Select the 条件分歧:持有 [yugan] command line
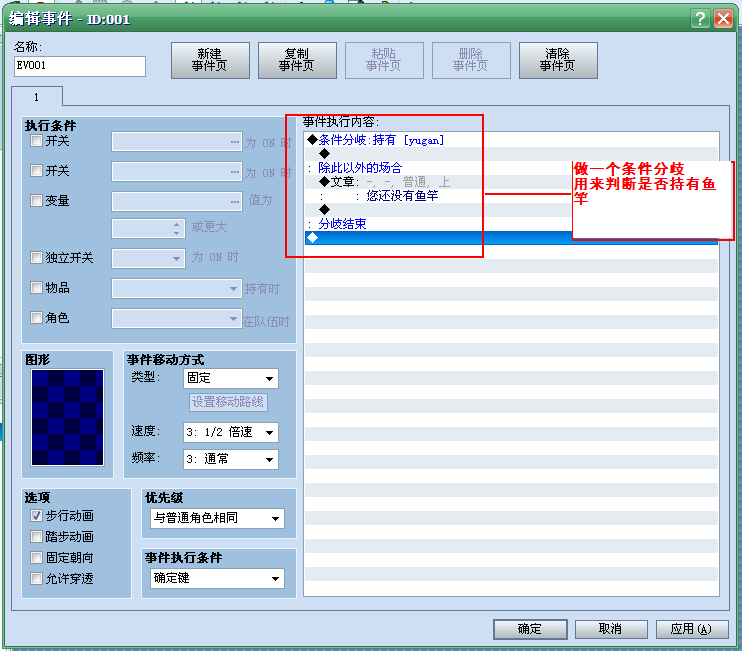This screenshot has height=651, width=742. tap(511, 140)
